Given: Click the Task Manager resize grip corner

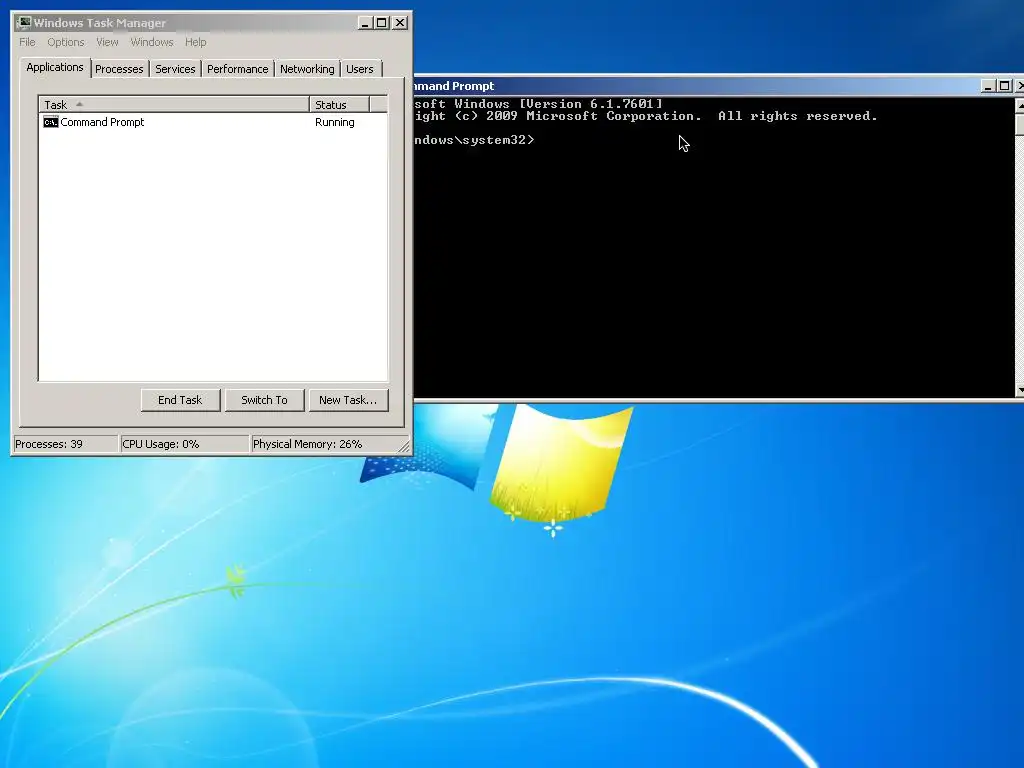Looking at the screenshot, I should coord(404,447).
